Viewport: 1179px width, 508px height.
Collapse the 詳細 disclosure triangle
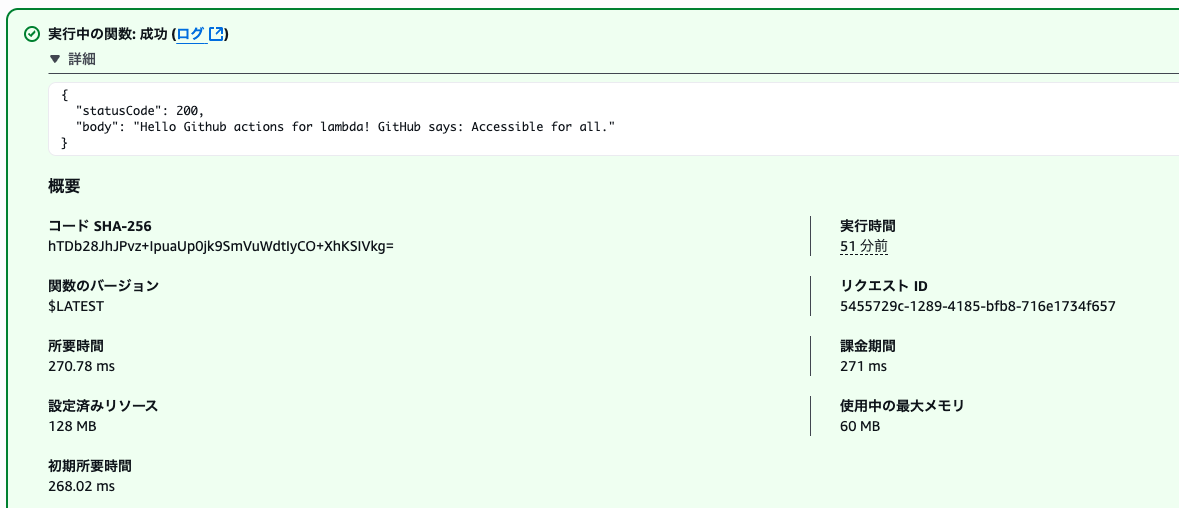point(54,59)
